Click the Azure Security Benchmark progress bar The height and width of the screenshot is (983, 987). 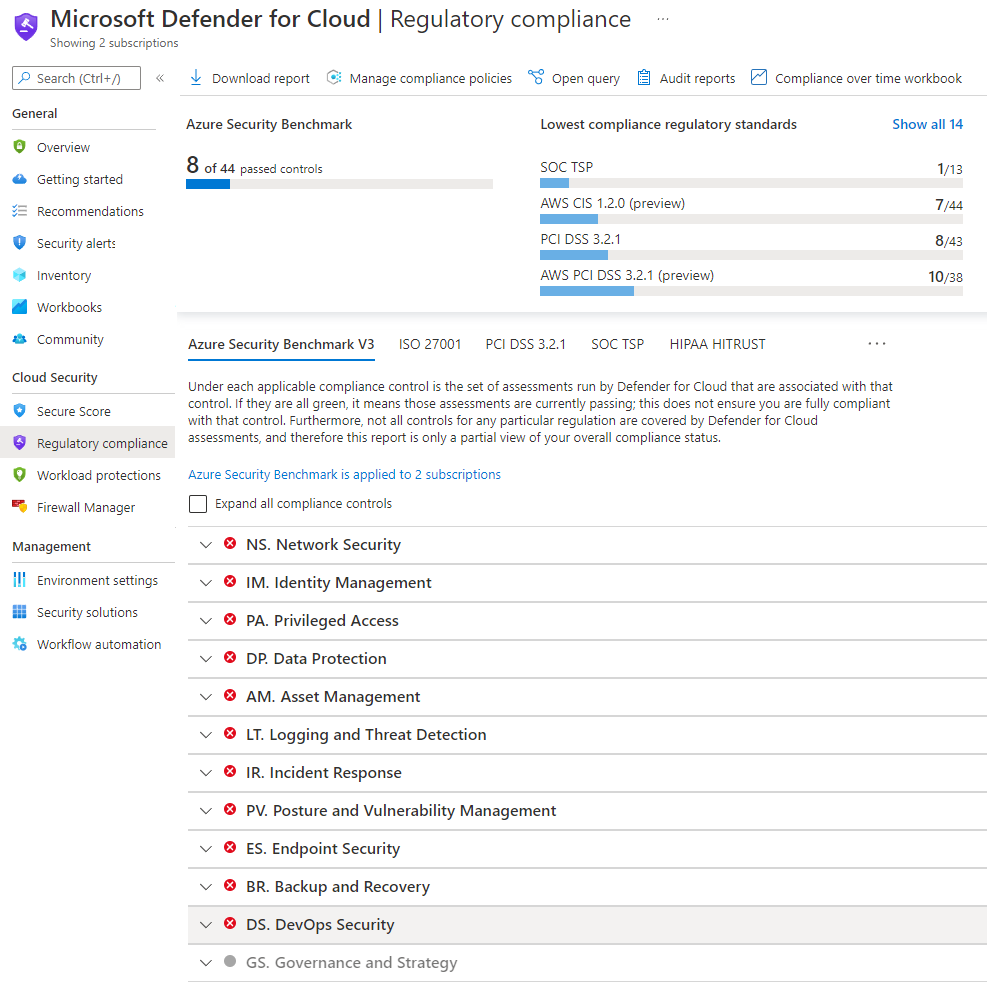click(339, 184)
